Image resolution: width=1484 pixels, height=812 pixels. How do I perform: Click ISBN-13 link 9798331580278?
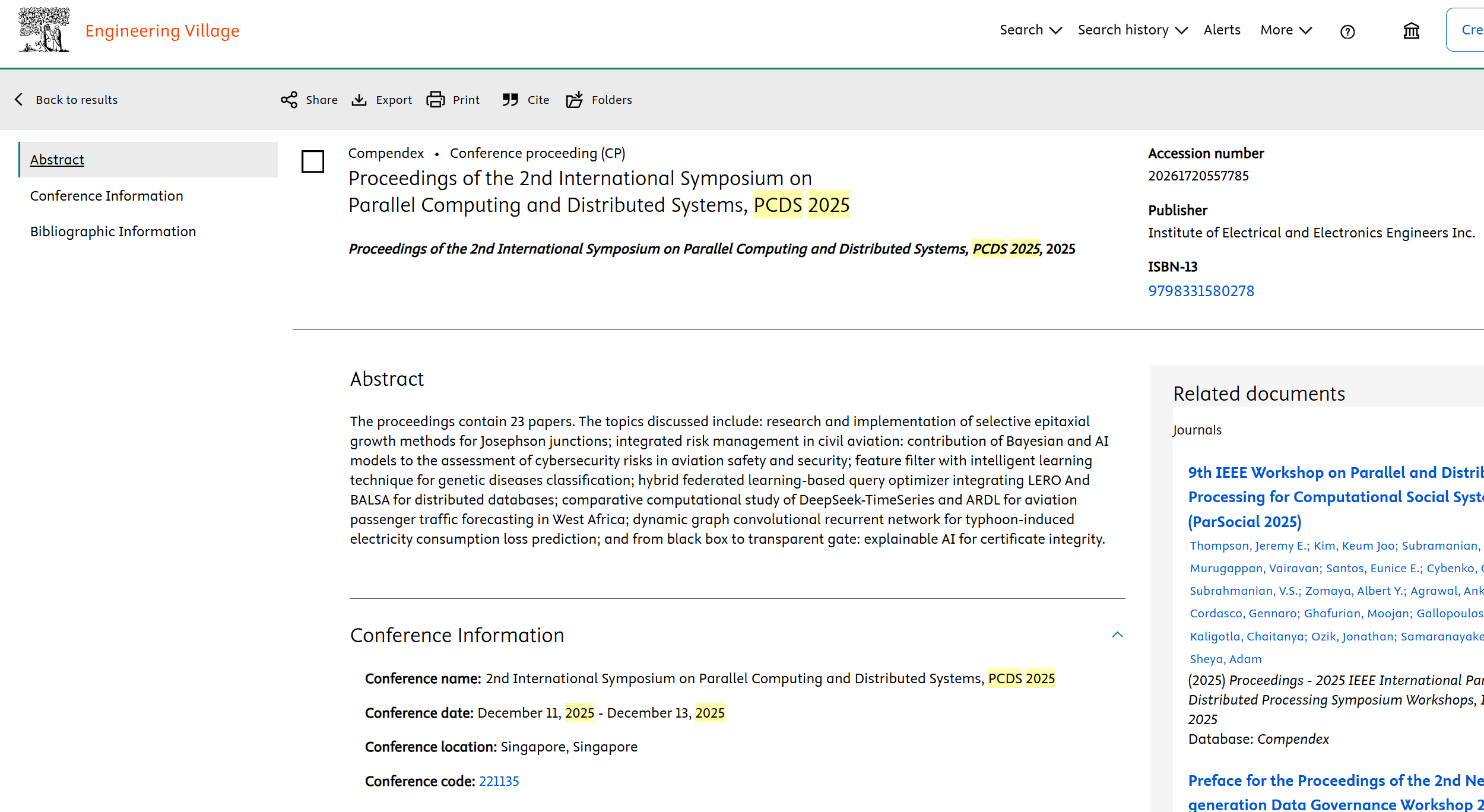point(1201,291)
